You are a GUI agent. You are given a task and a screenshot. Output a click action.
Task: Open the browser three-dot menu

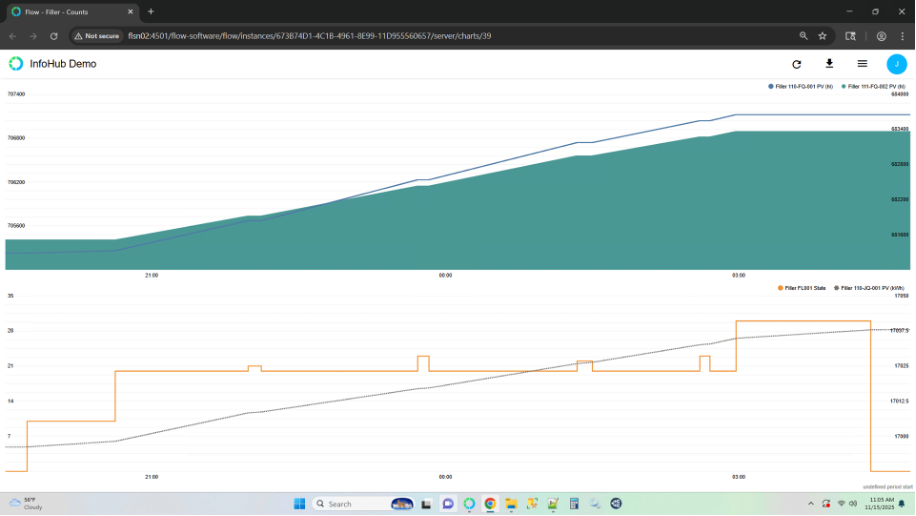(x=902, y=36)
